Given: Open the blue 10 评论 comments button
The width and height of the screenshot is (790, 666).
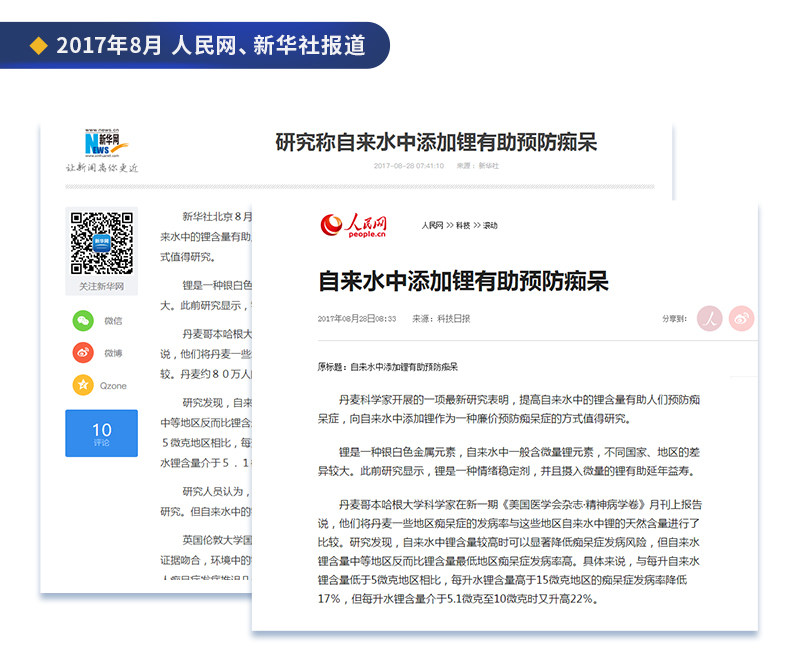Looking at the screenshot, I should 101,433.
